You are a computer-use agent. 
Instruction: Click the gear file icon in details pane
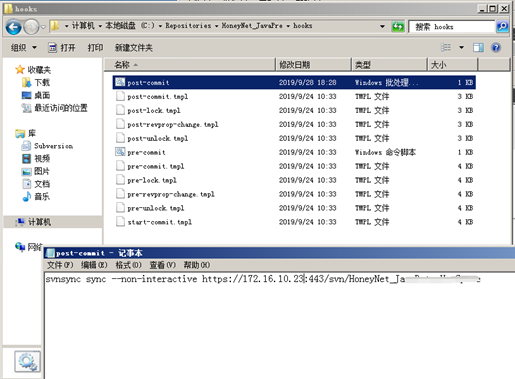pyautogui.click(x=27, y=362)
